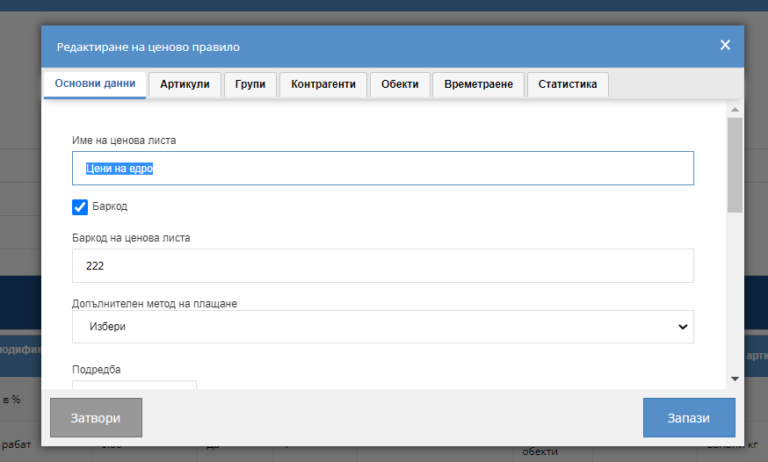This screenshot has width=768, height=462.
Task: Select the Контрагенти tab
Action: pos(323,85)
